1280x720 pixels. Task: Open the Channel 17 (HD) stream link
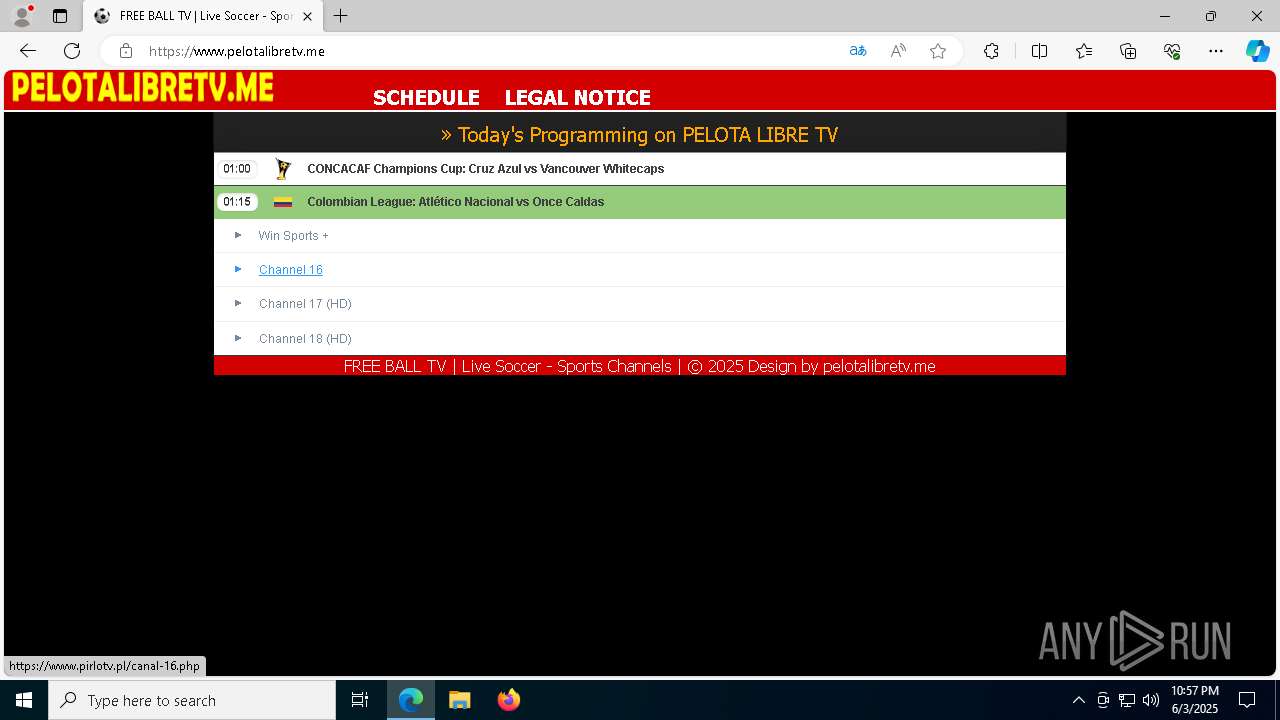[305, 304]
